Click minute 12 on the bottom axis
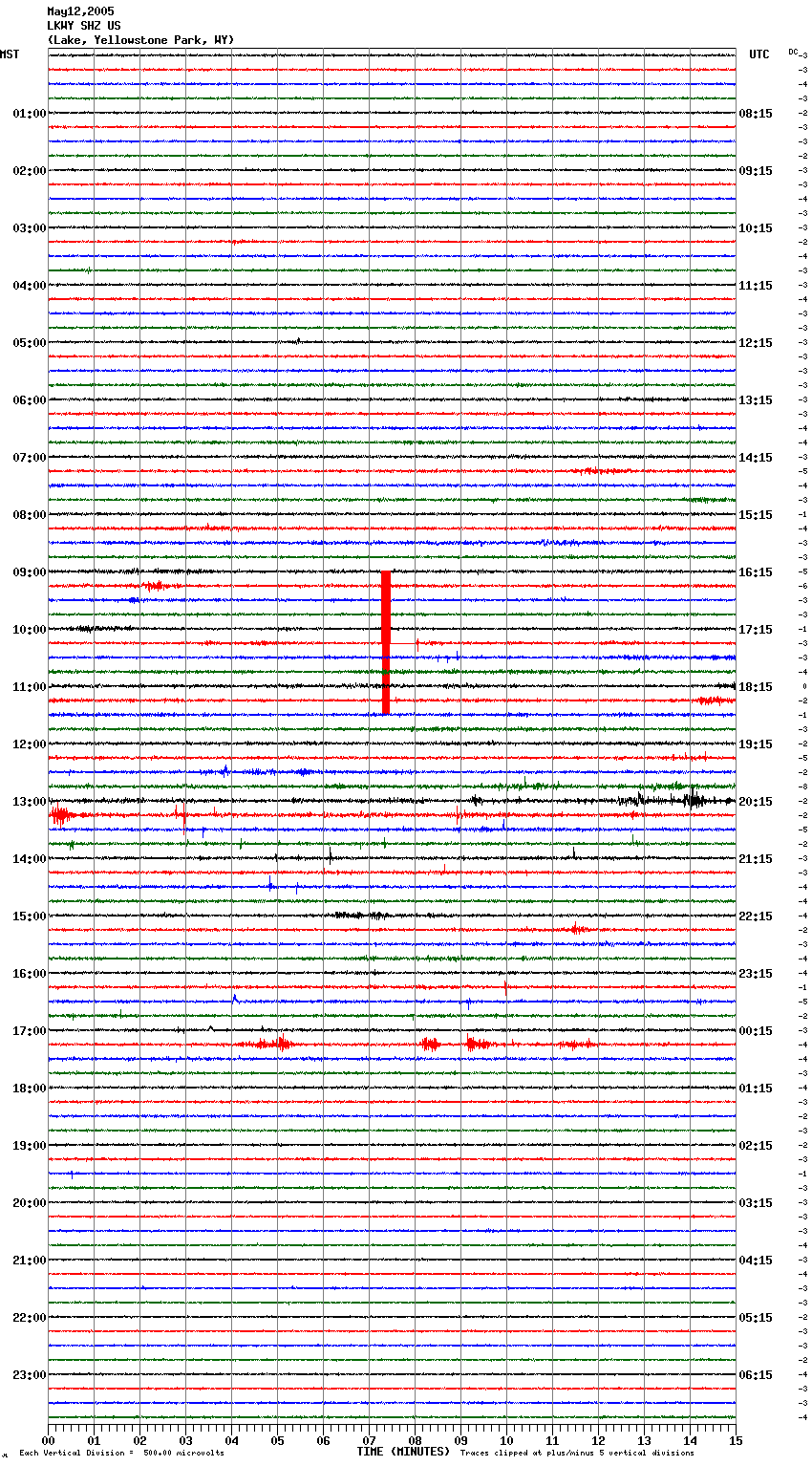This screenshot has width=812, height=1466. (x=598, y=1440)
